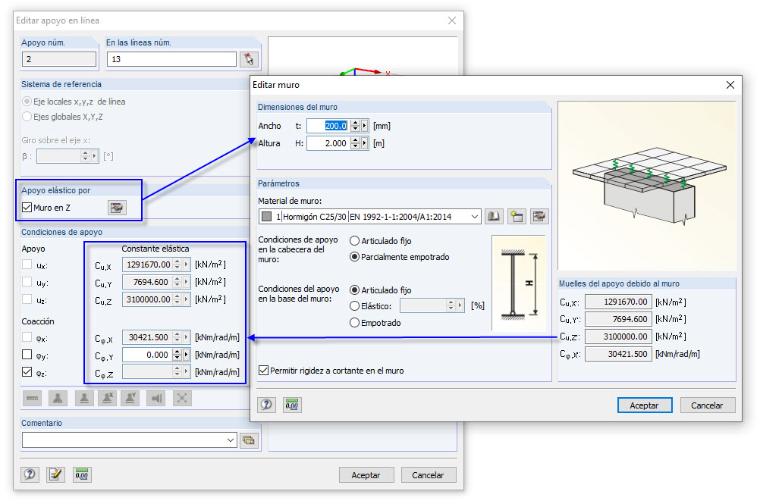760x504 pixels.
Task: Adjust the Altura H spinner
Action: pyautogui.click(x=356, y=143)
